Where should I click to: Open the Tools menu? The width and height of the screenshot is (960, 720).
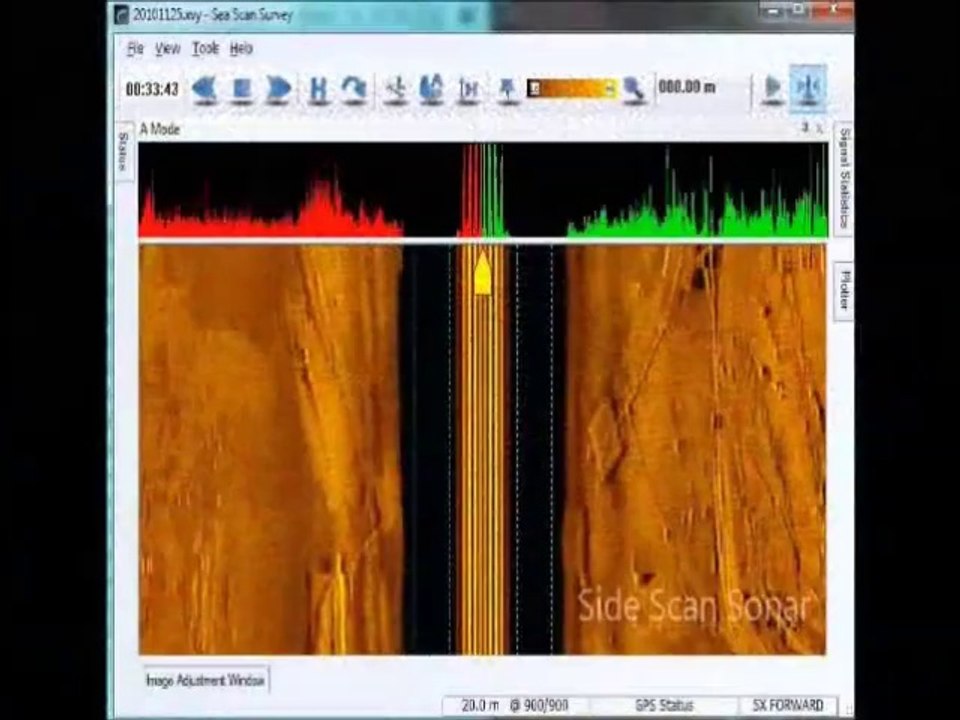tap(205, 49)
